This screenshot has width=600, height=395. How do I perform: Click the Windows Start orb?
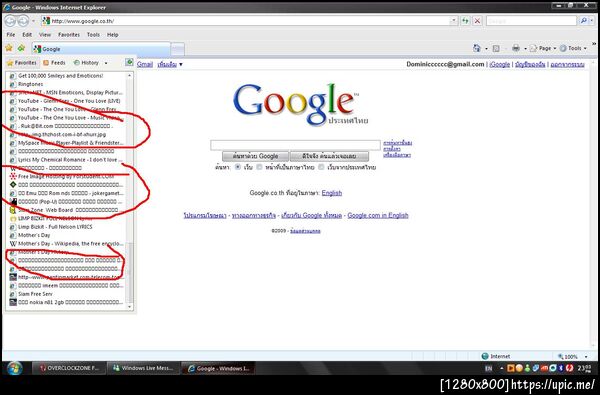pos(15,368)
